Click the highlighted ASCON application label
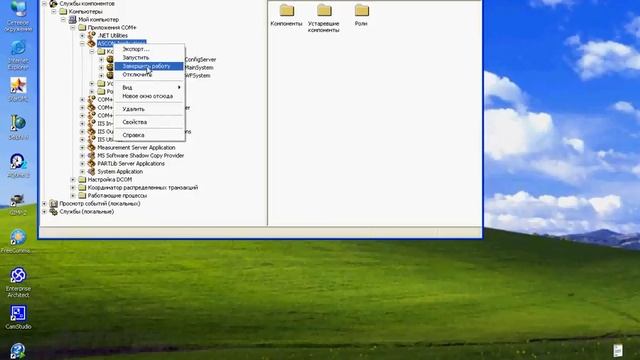Viewport: 640px width, 360px height. pos(121,42)
